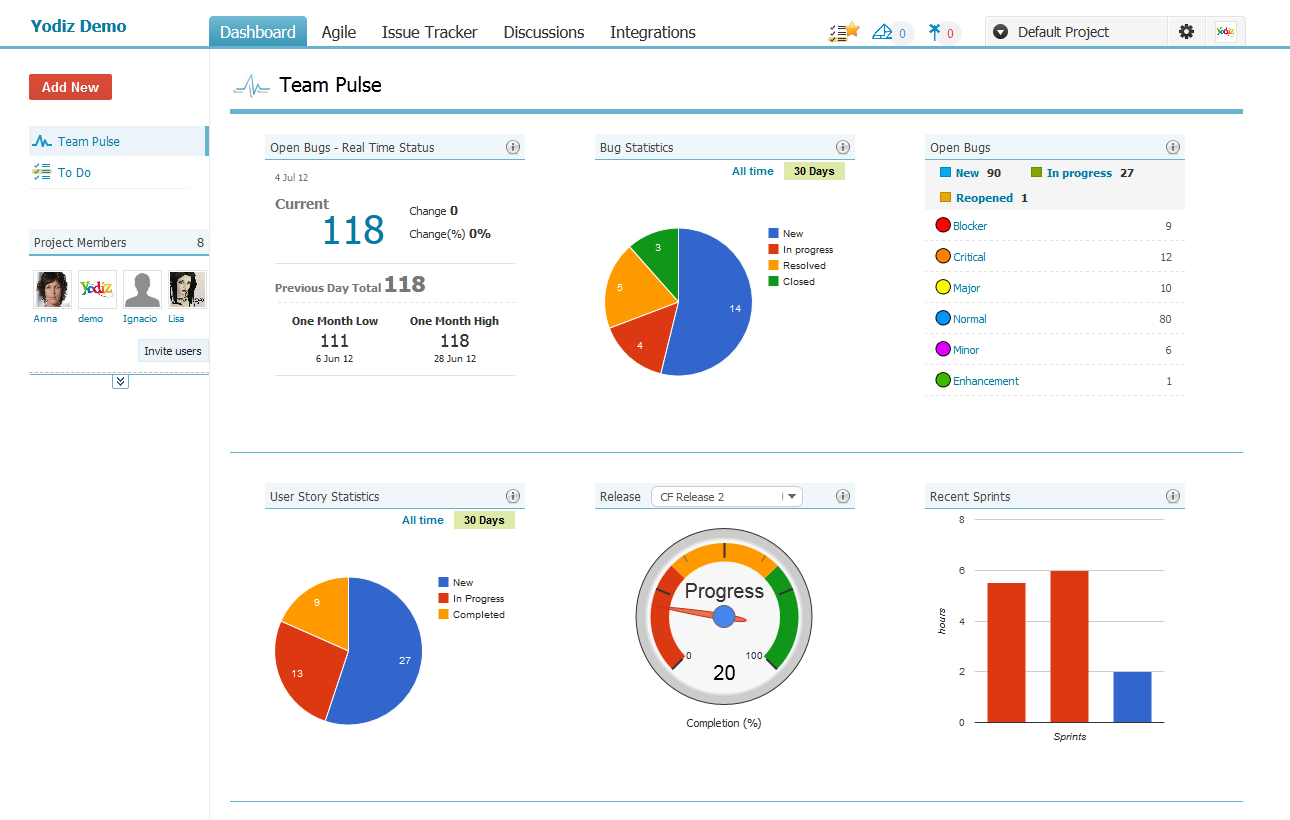Show info for Open Bugs - Real Time Status

point(513,147)
